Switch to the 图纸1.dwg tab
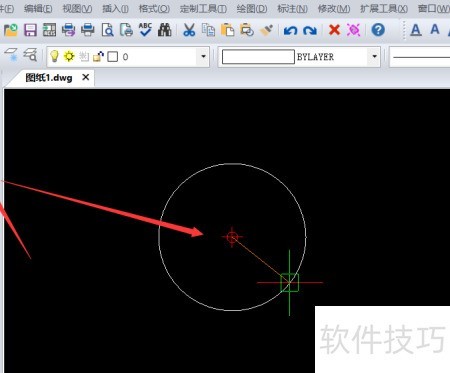The height and width of the screenshot is (373, 450). [49, 78]
